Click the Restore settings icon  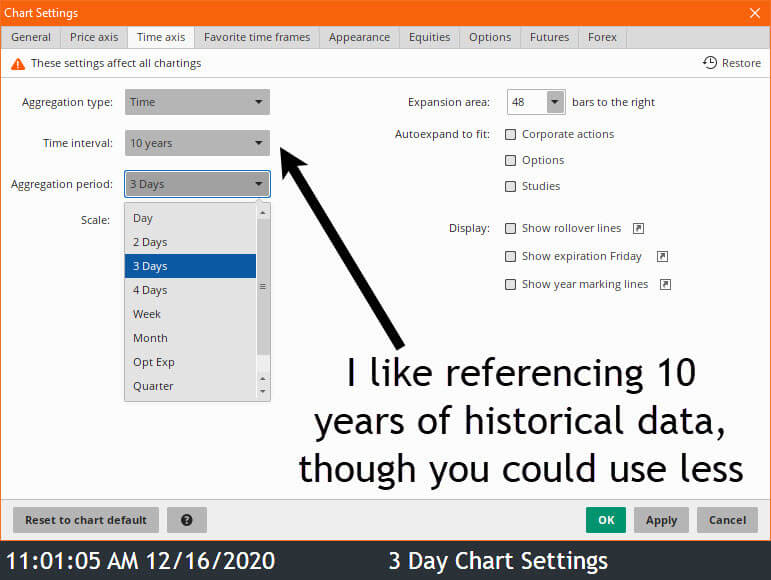point(710,63)
